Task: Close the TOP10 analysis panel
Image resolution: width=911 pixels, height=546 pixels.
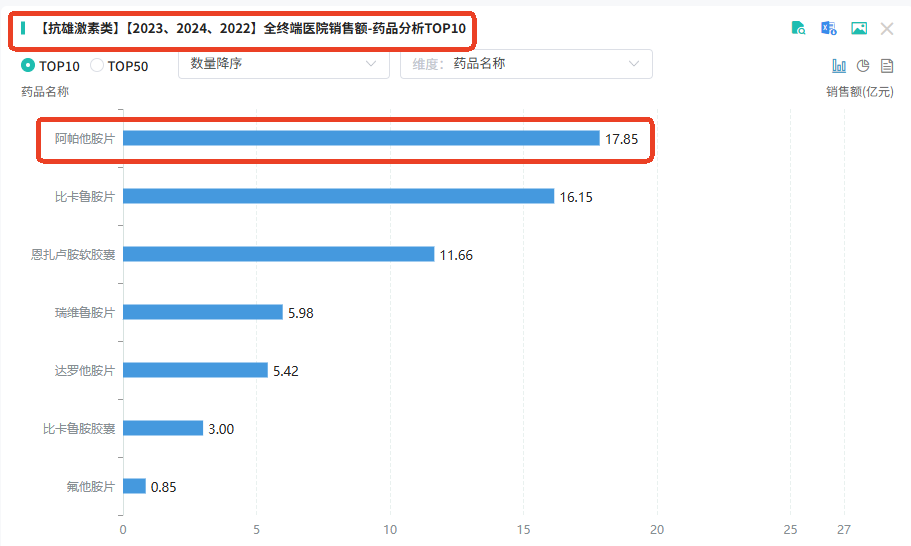Action: (887, 28)
